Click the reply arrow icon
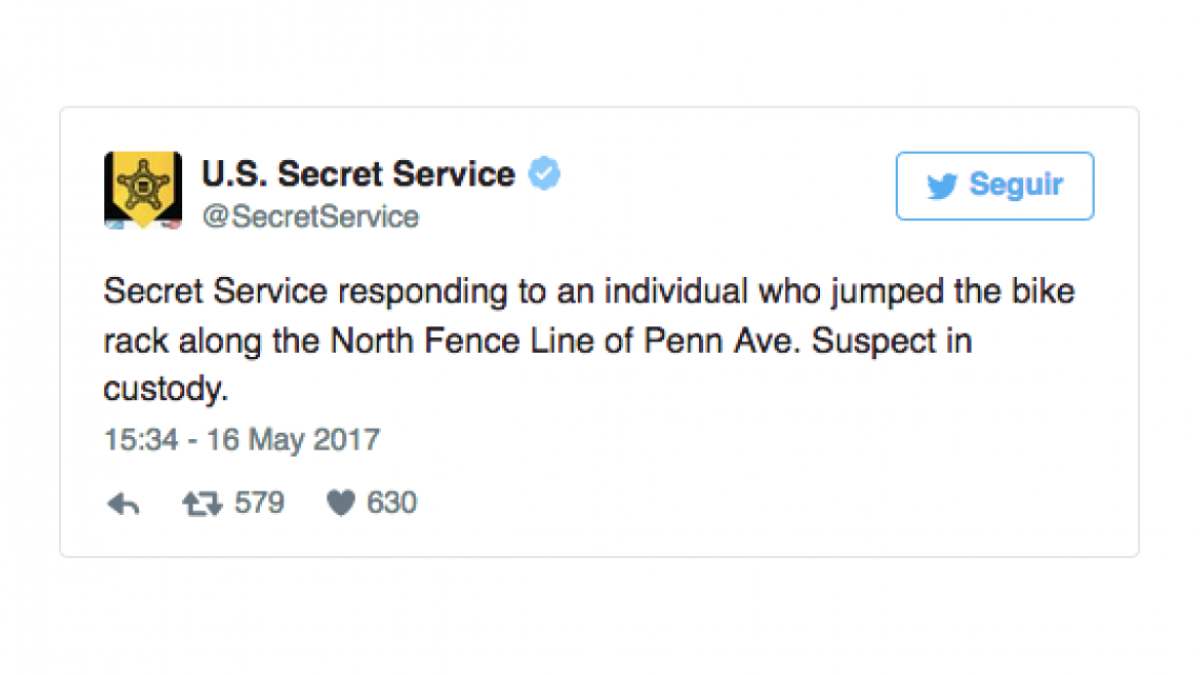Screen dimensions: 1200x675 click(x=122, y=503)
